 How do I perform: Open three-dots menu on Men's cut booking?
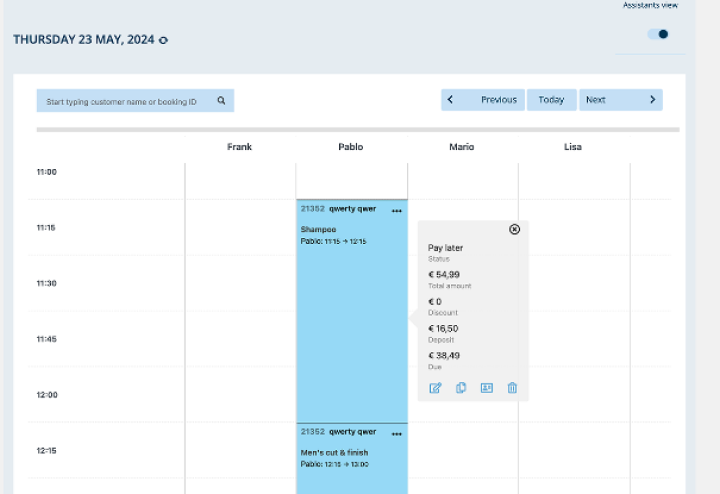397,434
